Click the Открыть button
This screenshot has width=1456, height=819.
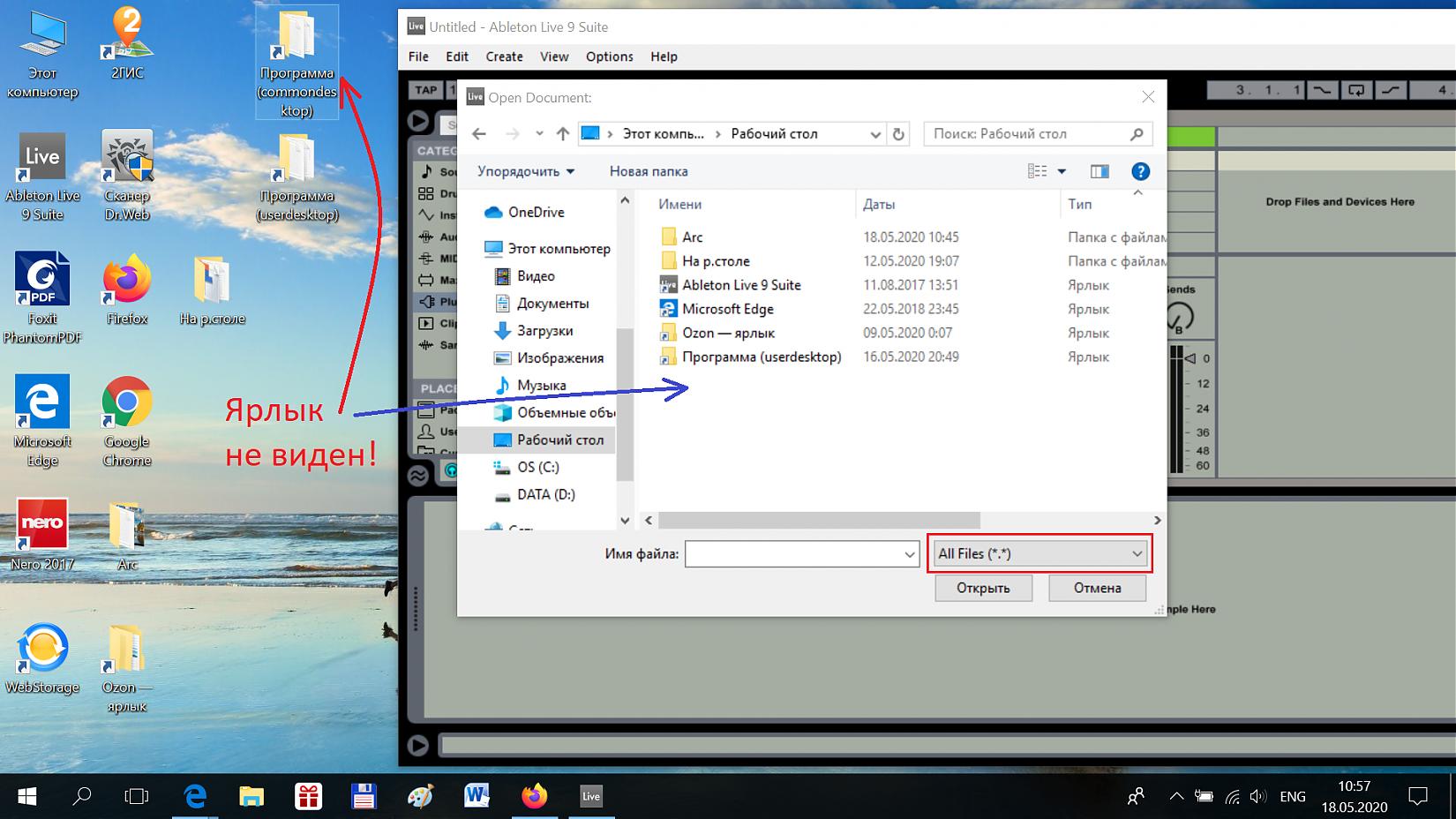tap(983, 588)
